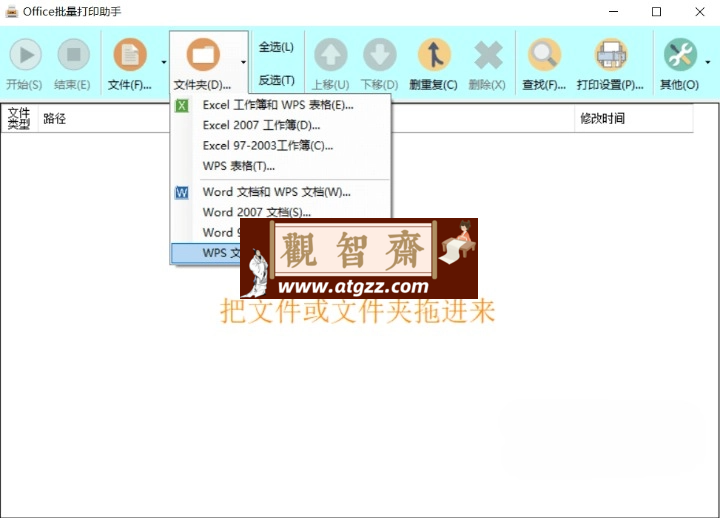720x518 pixels.
Task: Expand the File (文件) dropdown arrow
Action: 163,62
